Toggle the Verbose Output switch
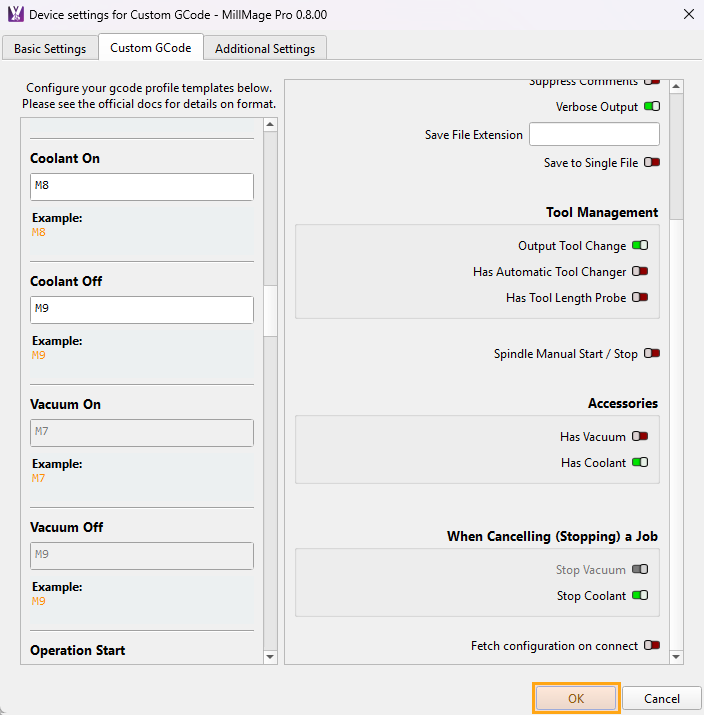704x715 pixels. click(652, 107)
